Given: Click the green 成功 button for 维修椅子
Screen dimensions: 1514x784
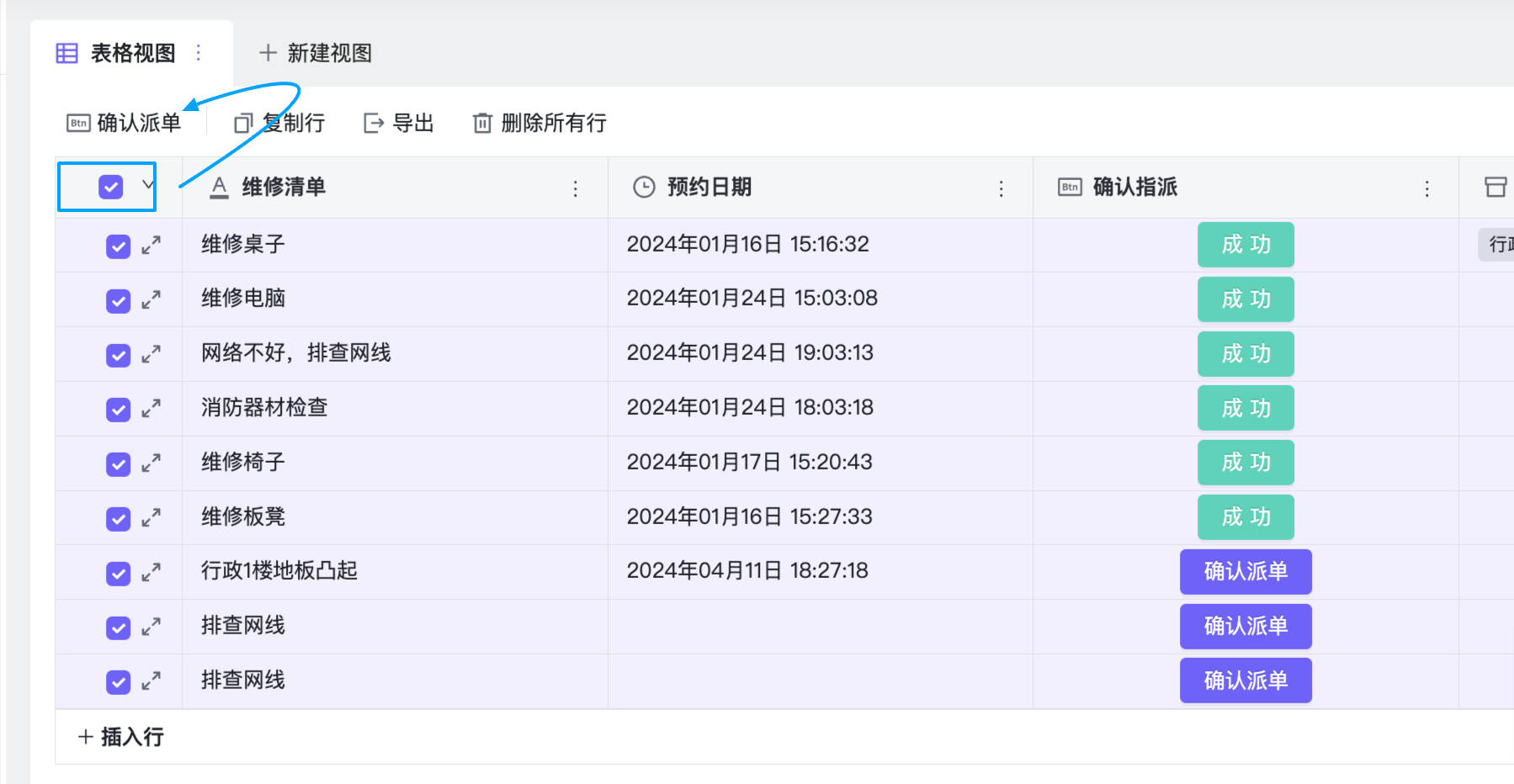Looking at the screenshot, I should click(x=1246, y=463).
